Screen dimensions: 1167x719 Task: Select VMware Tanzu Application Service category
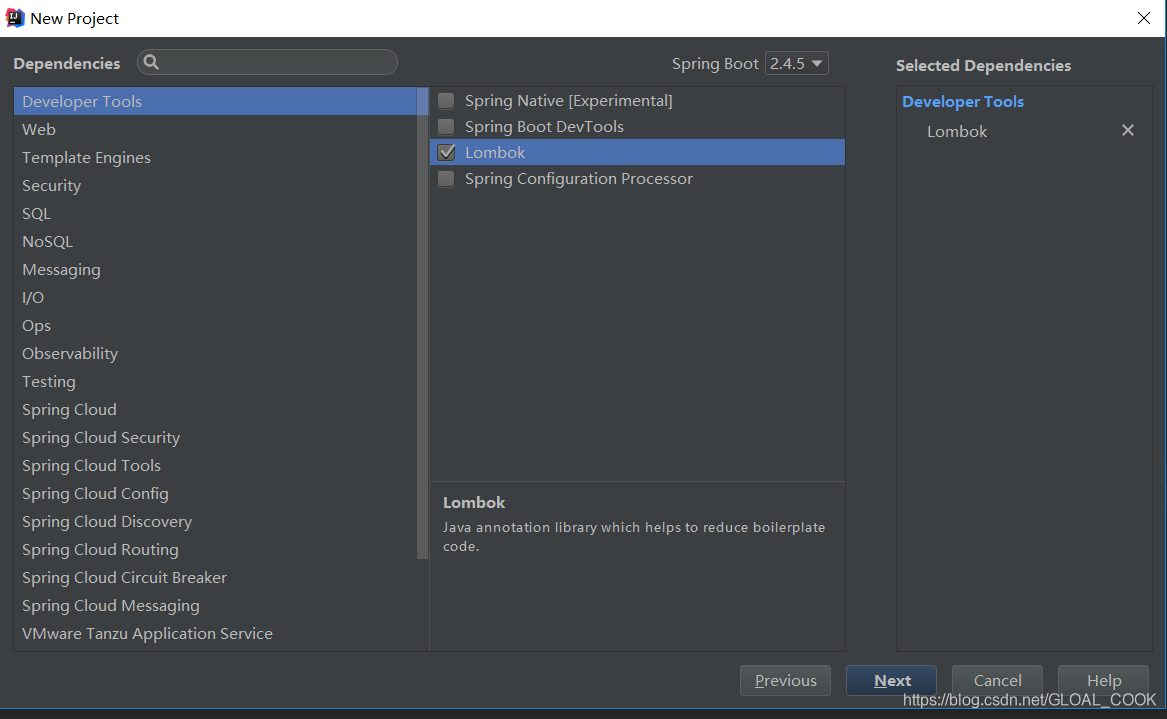(x=216, y=634)
